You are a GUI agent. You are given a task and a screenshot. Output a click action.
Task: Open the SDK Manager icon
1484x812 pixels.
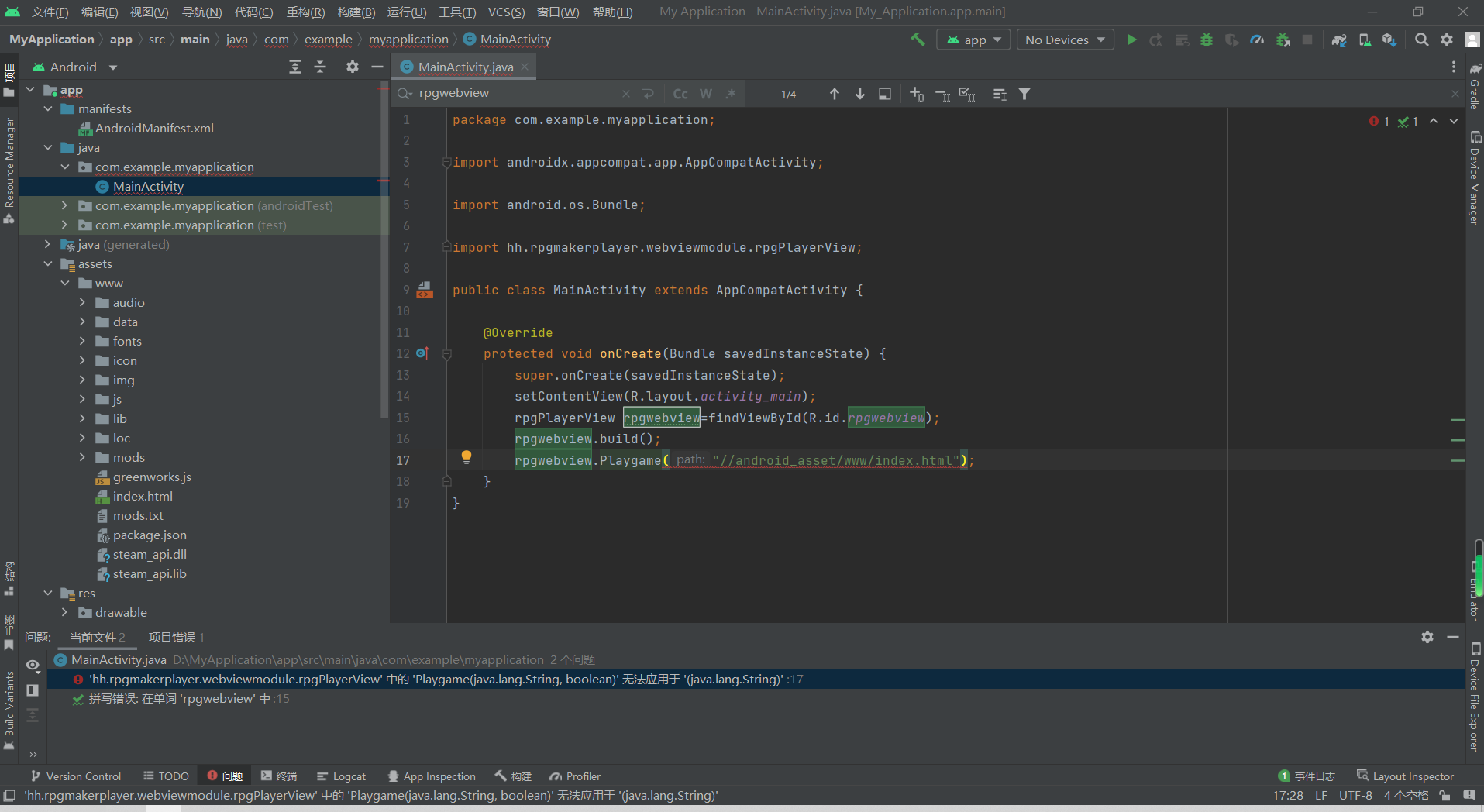click(1389, 40)
